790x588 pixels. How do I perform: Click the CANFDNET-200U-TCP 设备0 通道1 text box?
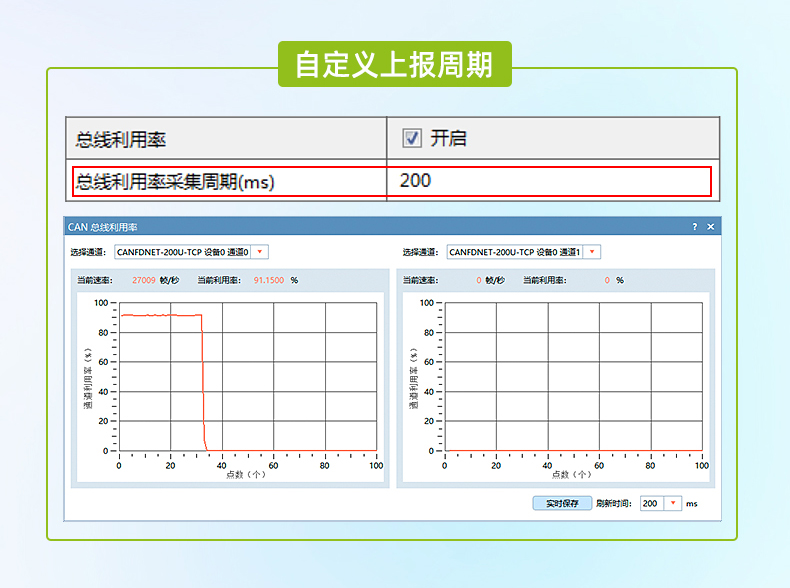tap(514, 252)
